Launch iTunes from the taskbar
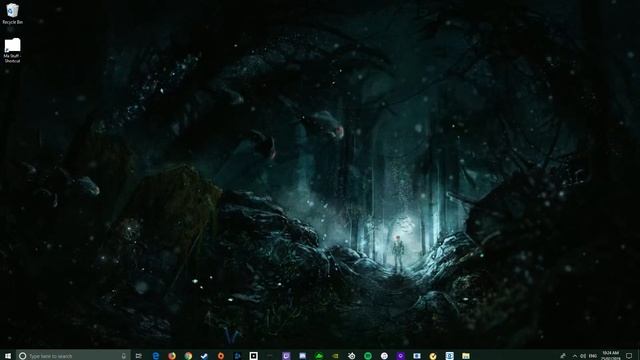Viewport: 640px width, 360px height. tap(384, 356)
